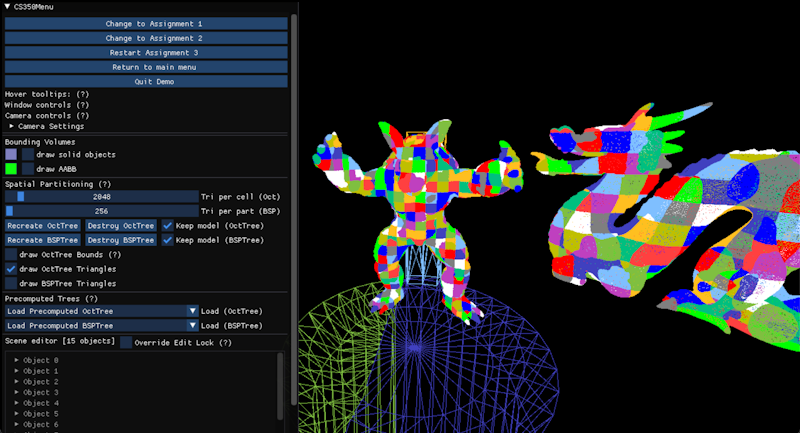Click the scene editor list scrollbar

click(280, 386)
